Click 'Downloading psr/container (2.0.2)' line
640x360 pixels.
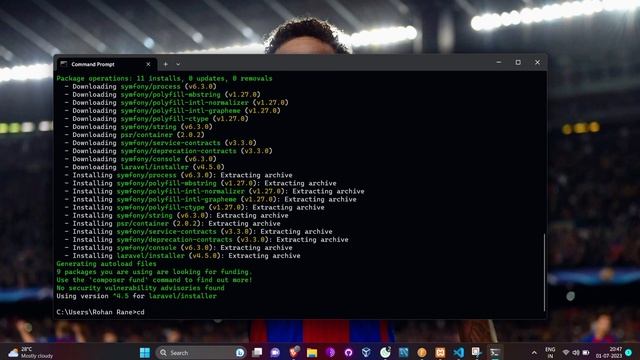pyautogui.click(x=134, y=135)
